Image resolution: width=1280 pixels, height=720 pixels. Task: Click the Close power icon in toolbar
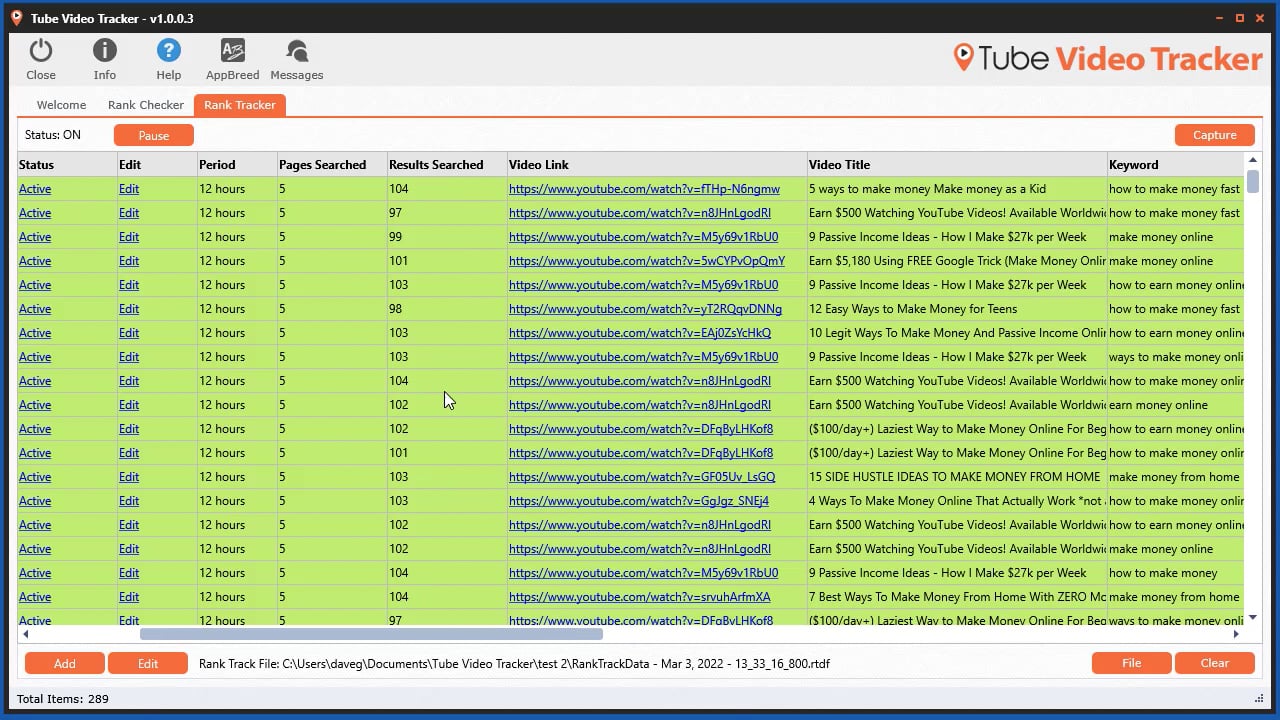(41, 51)
